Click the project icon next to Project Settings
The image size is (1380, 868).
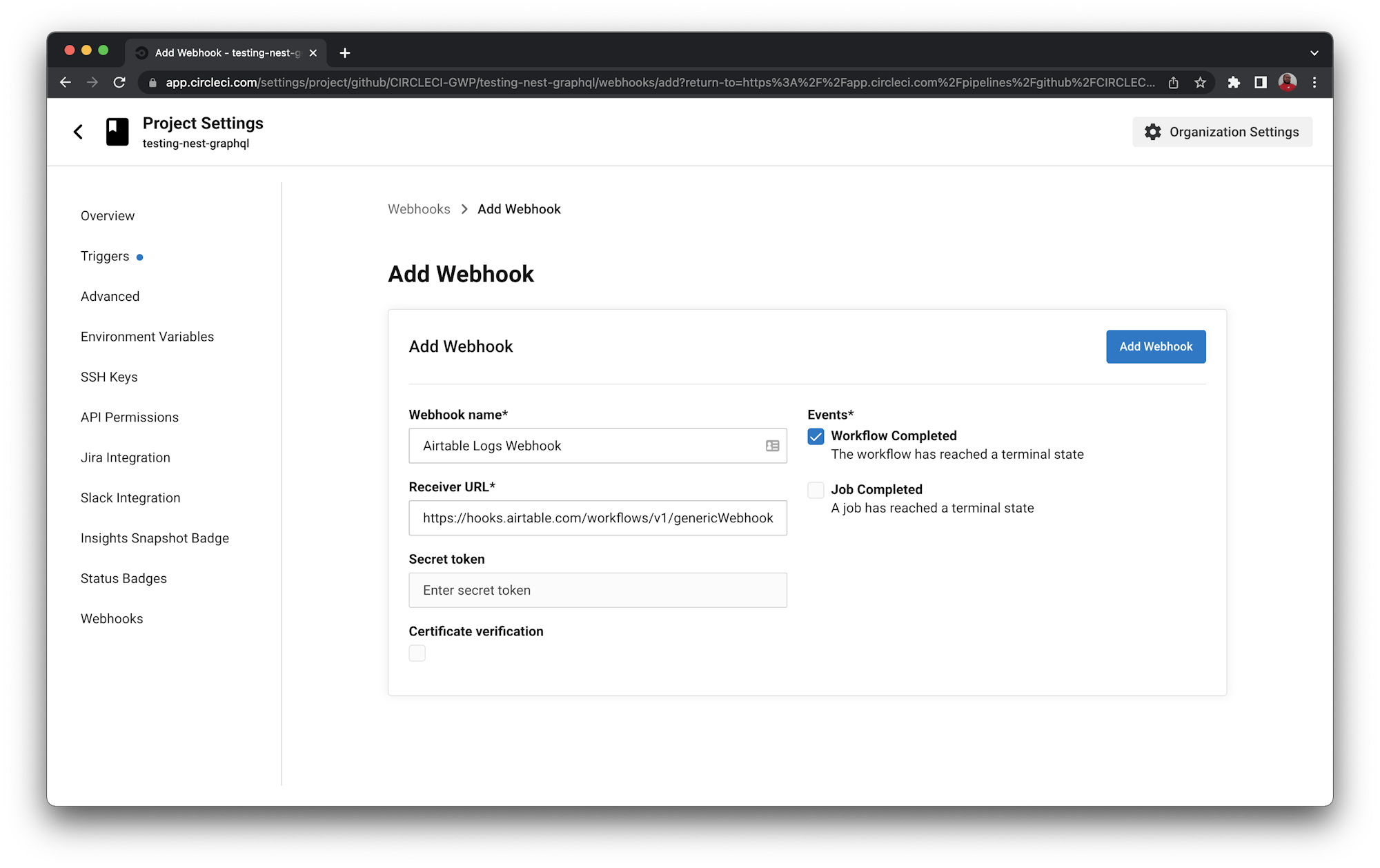point(117,131)
